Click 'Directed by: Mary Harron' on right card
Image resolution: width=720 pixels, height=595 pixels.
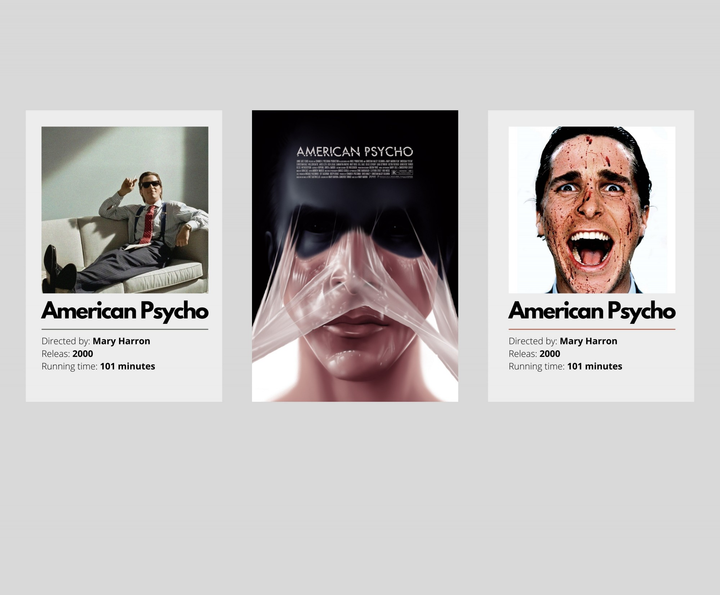[563, 341]
